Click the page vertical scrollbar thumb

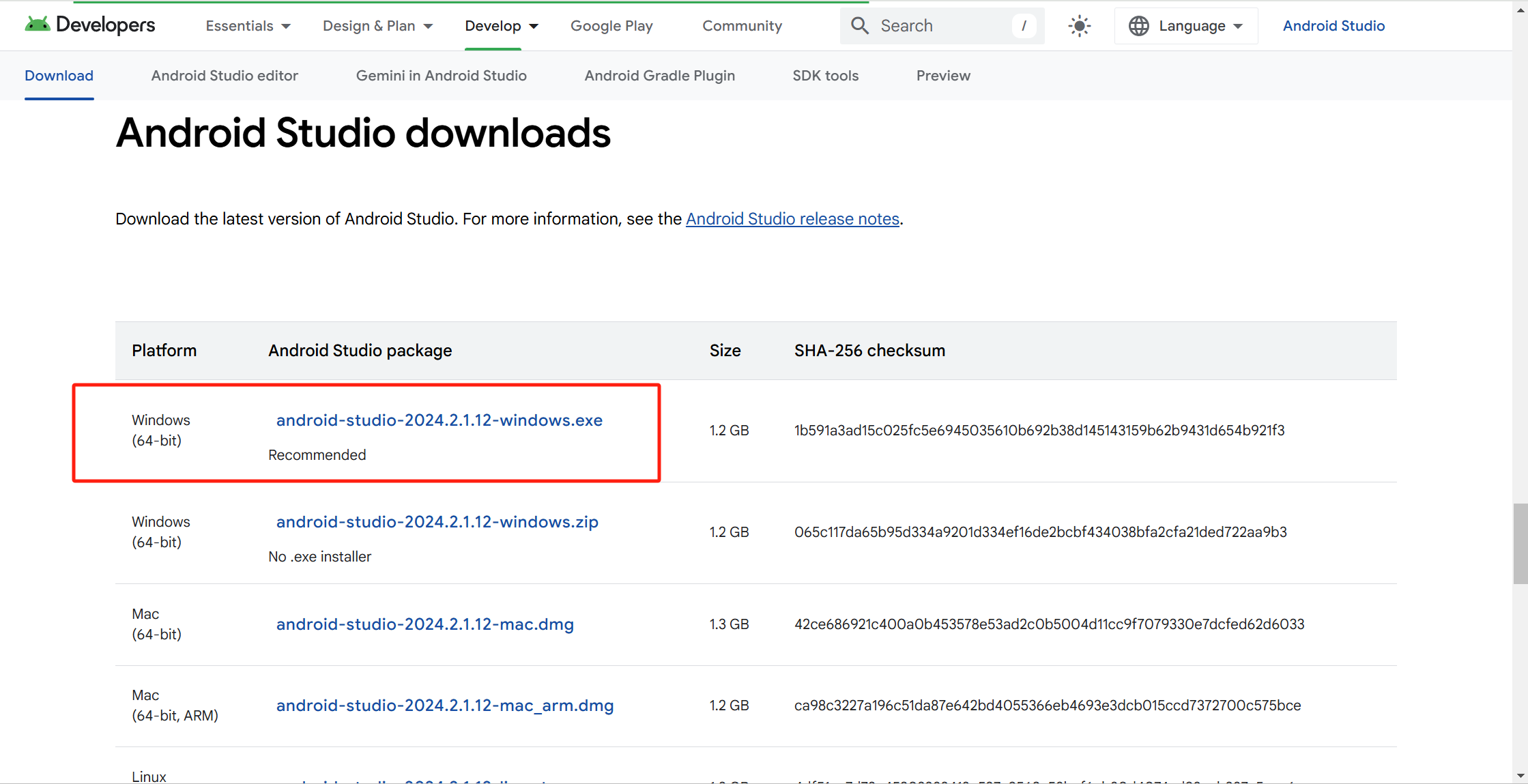[1520, 543]
